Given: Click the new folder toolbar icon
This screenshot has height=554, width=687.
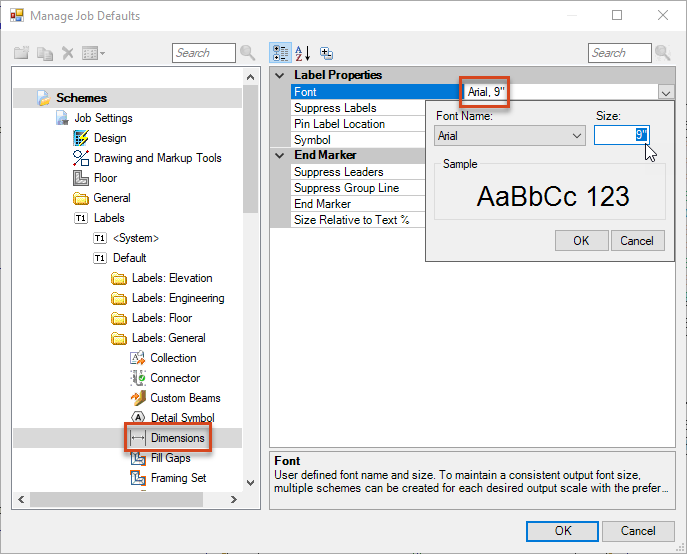Looking at the screenshot, I should (x=21, y=53).
